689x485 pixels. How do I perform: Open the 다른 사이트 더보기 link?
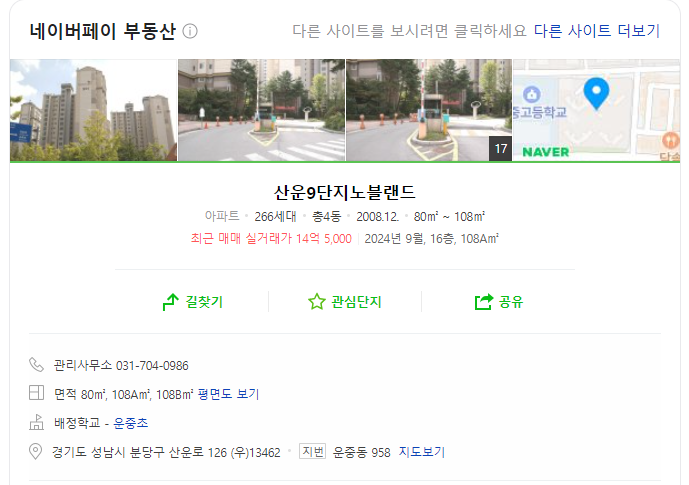597,31
